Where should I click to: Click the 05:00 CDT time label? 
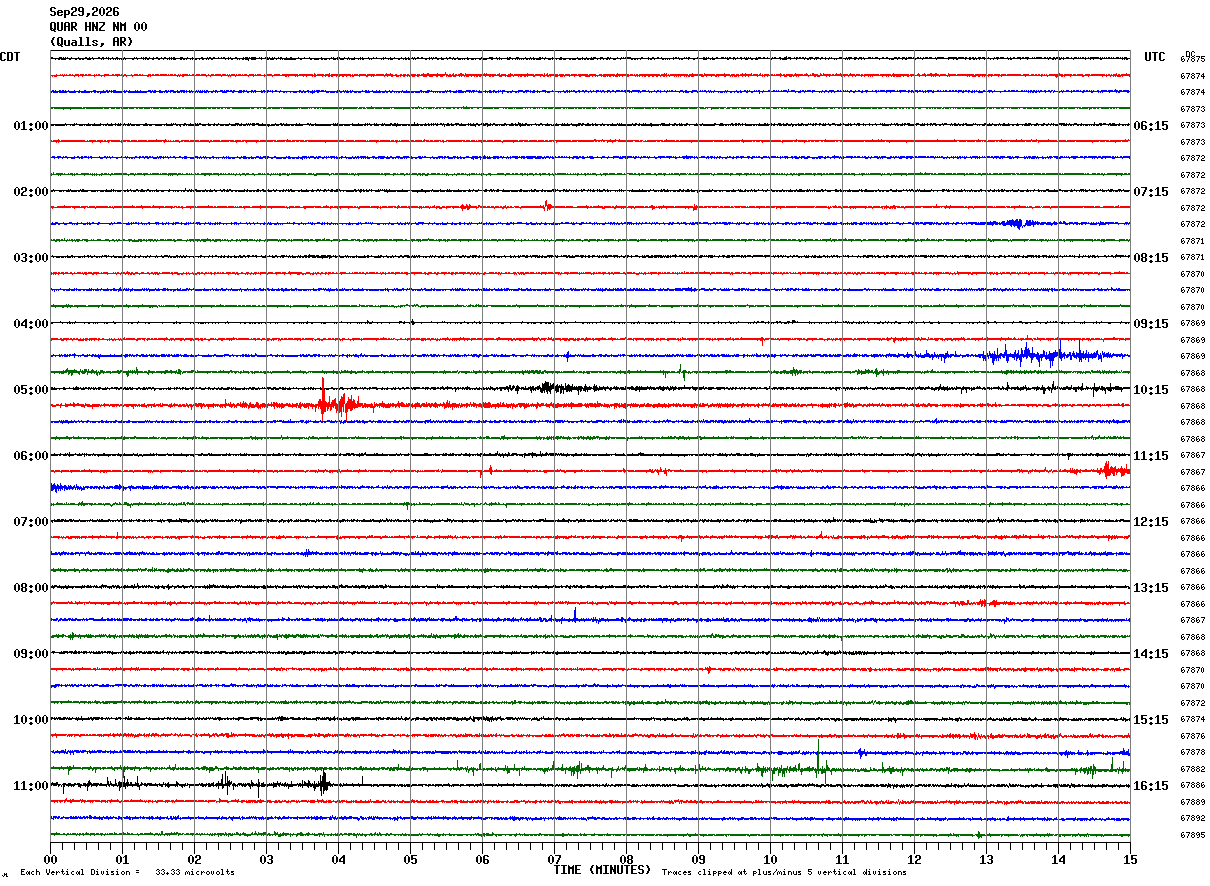pyautogui.click(x=31, y=390)
